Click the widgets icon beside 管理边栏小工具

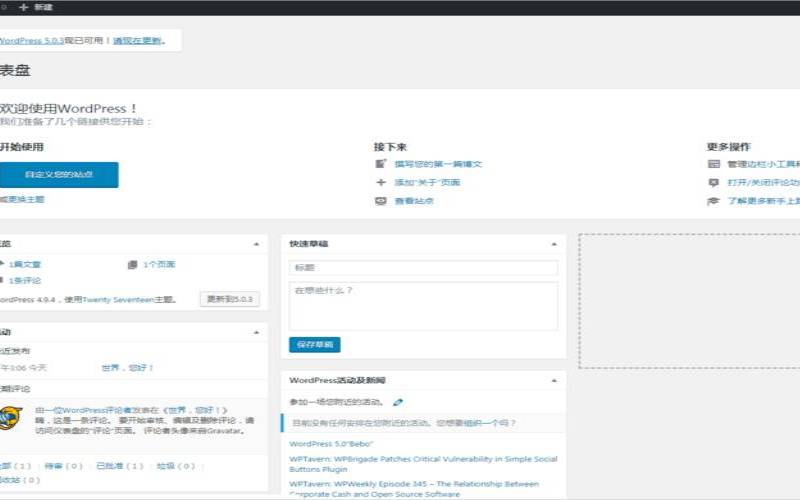coord(714,164)
